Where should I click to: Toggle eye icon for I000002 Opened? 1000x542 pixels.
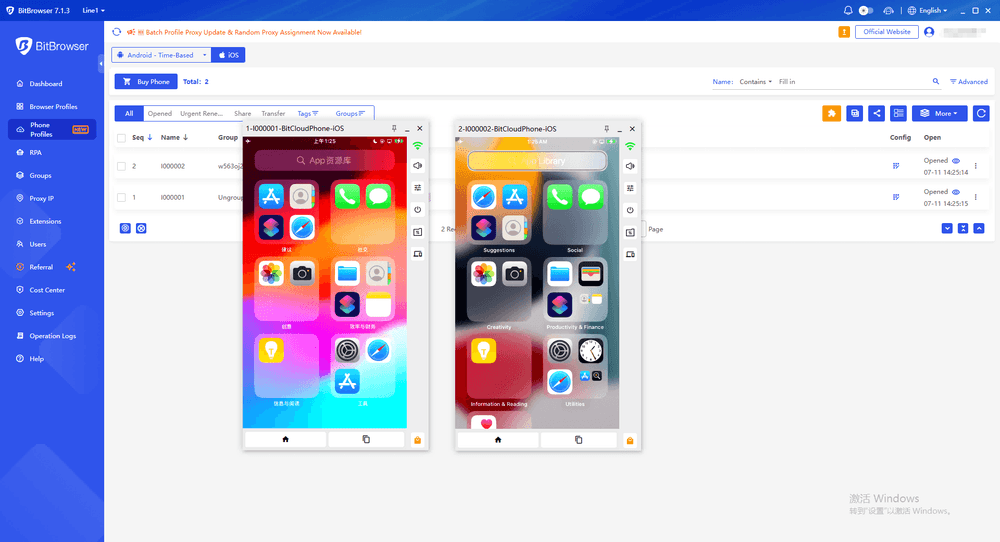[x=956, y=161]
